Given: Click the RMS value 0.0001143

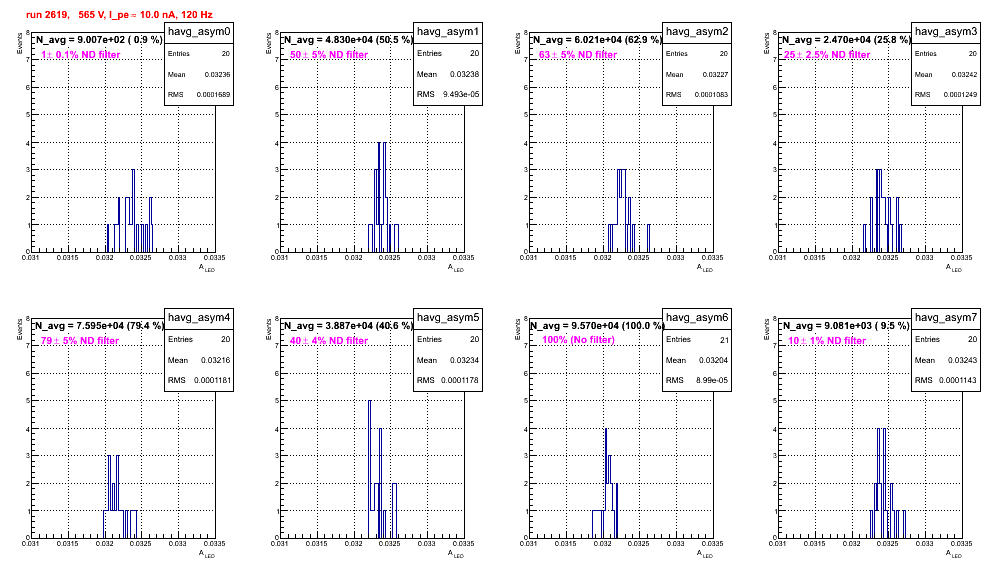Looking at the screenshot, I should point(959,381).
